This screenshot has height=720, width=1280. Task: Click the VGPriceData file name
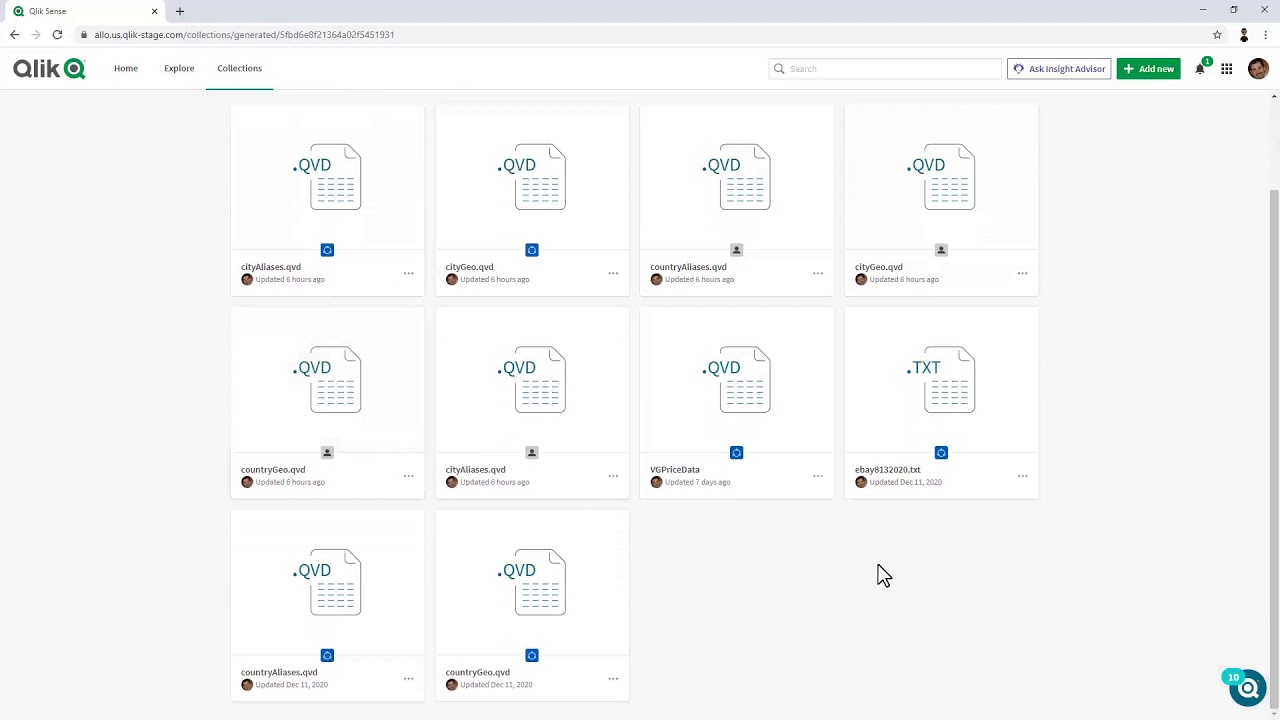(675, 469)
